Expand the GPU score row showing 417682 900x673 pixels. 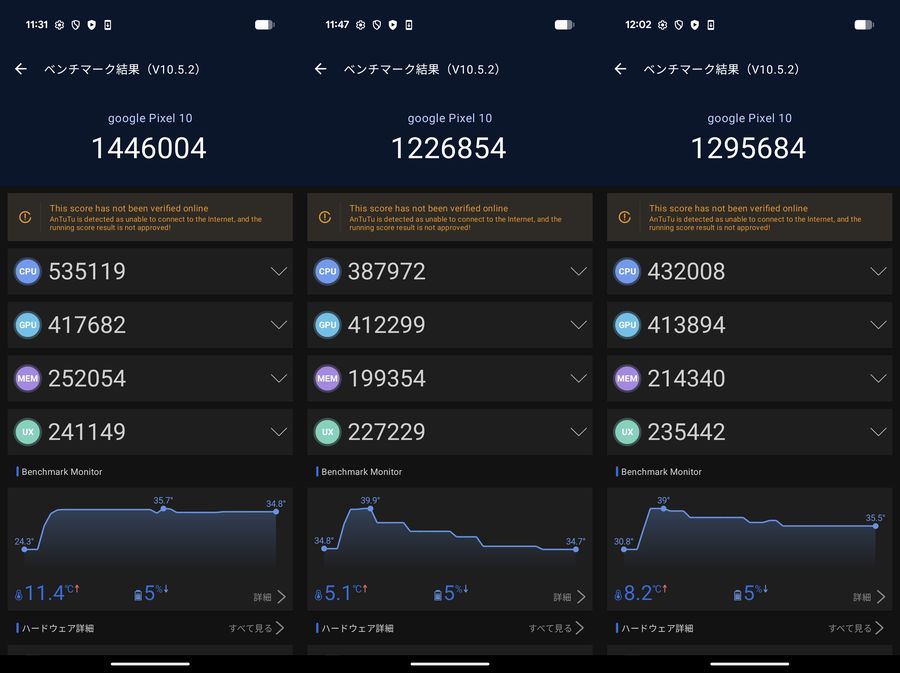(279, 325)
